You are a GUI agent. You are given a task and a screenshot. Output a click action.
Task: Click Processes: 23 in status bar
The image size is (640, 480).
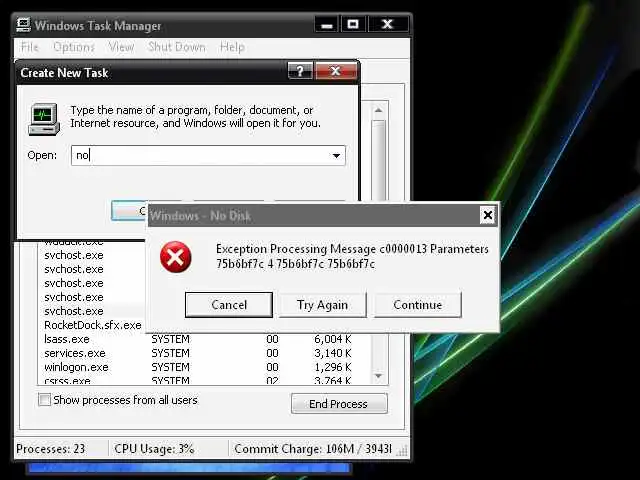(51, 449)
